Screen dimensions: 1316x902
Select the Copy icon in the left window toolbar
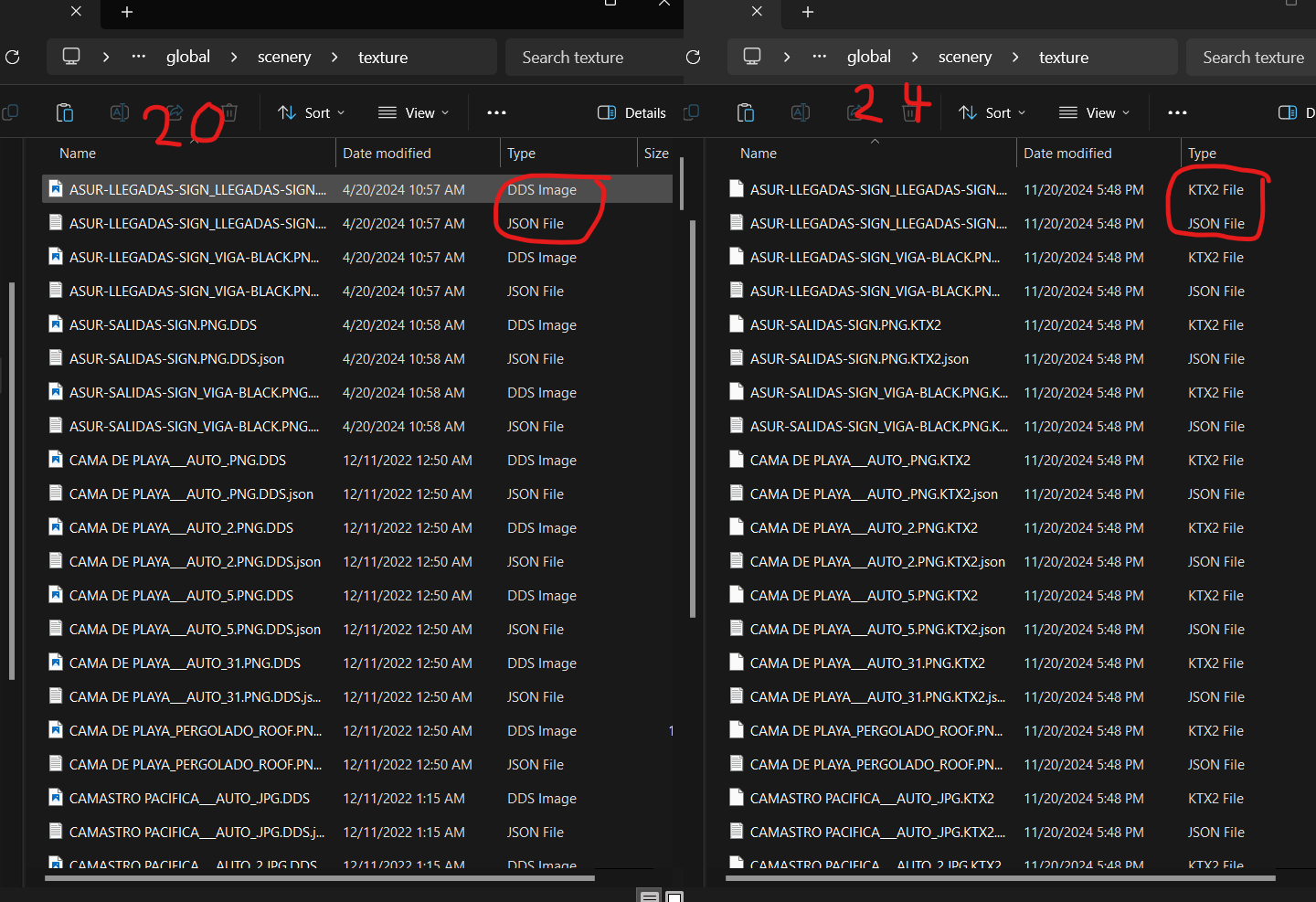[10, 112]
